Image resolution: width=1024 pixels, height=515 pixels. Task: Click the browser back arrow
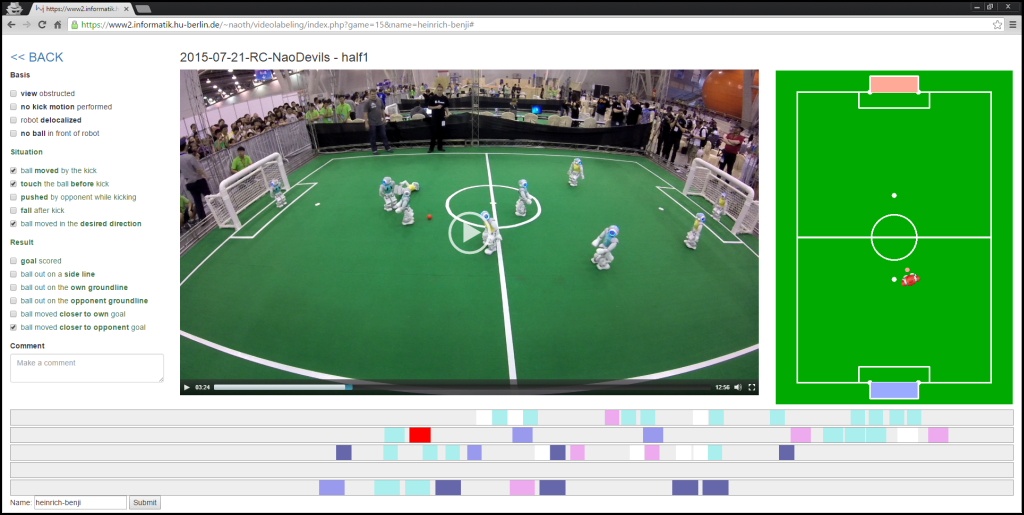(x=10, y=24)
